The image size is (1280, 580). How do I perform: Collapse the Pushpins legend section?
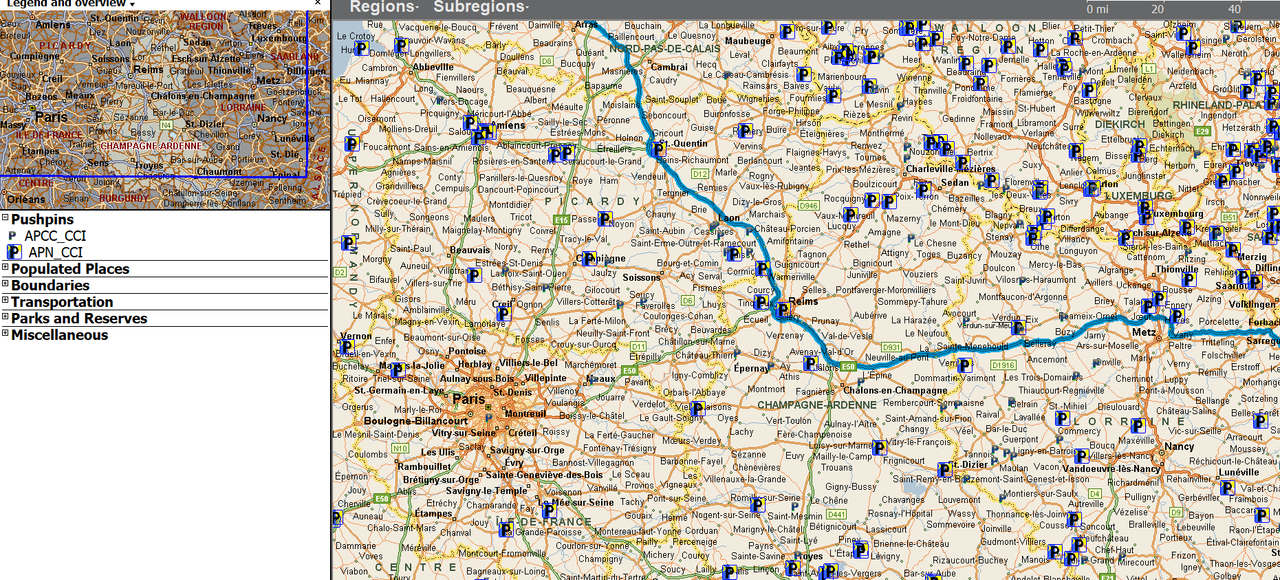point(5,219)
